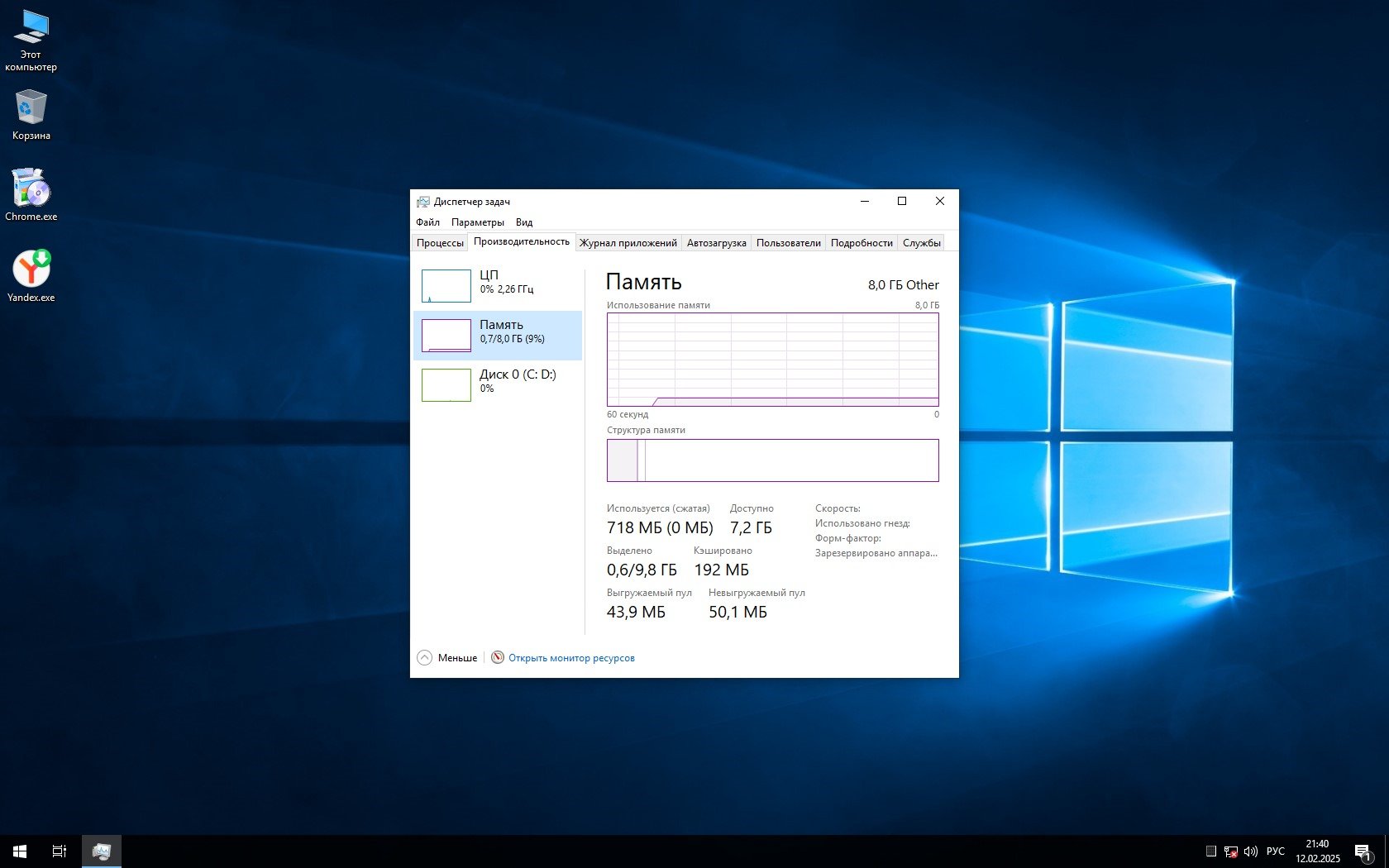Switch to the 'Процессы' tab
This screenshot has height=868, width=1389.
pyautogui.click(x=440, y=243)
